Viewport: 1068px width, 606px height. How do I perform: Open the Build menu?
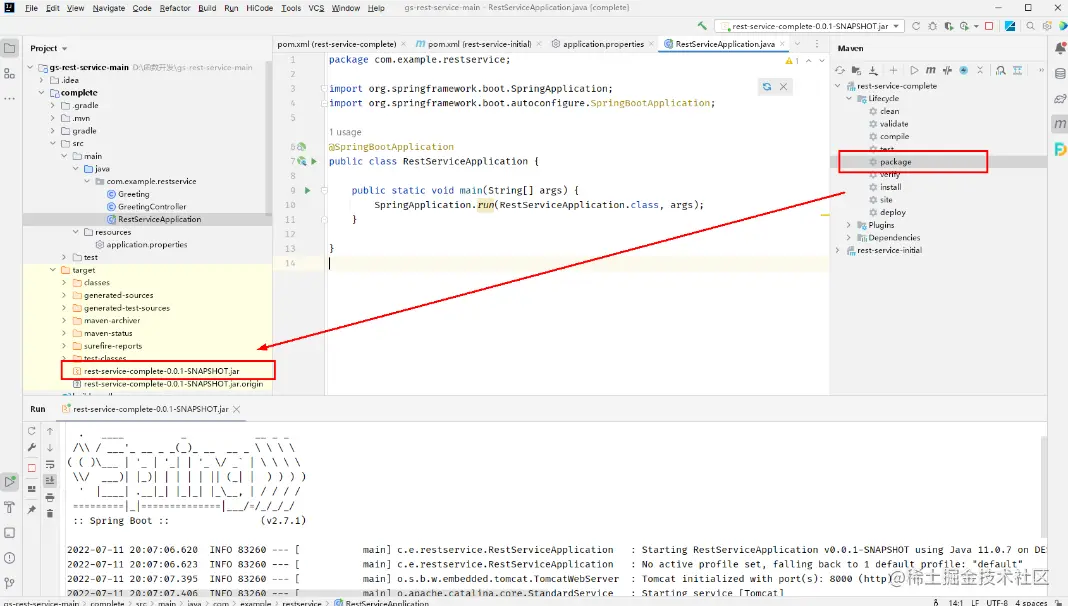point(207,8)
